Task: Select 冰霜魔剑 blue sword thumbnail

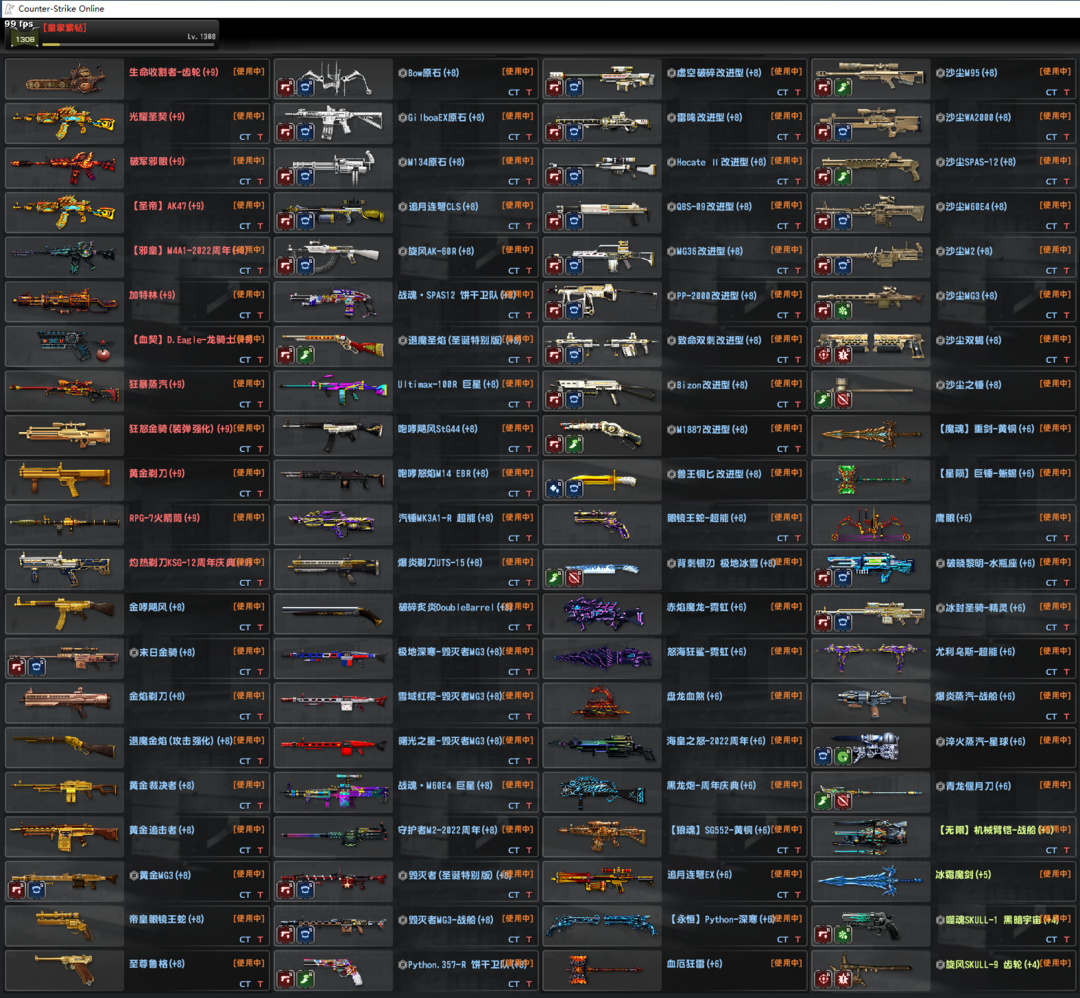Action: (x=871, y=882)
